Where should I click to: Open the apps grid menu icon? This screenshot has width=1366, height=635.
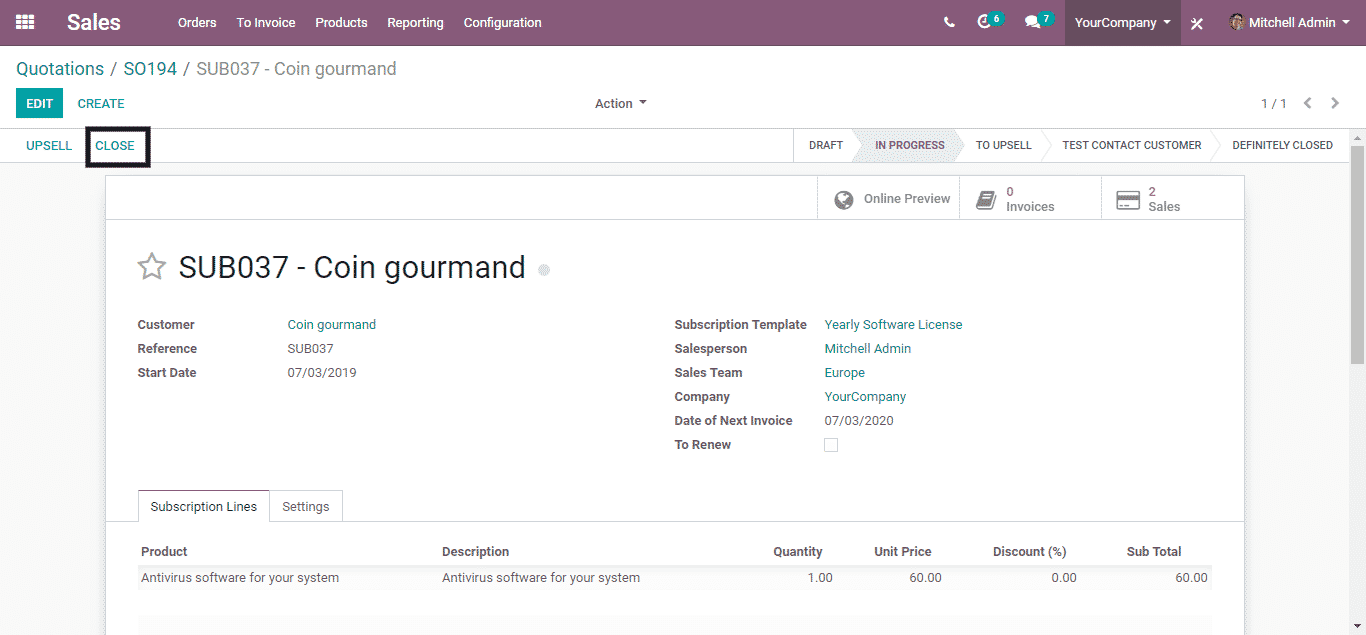click(25, 22)
